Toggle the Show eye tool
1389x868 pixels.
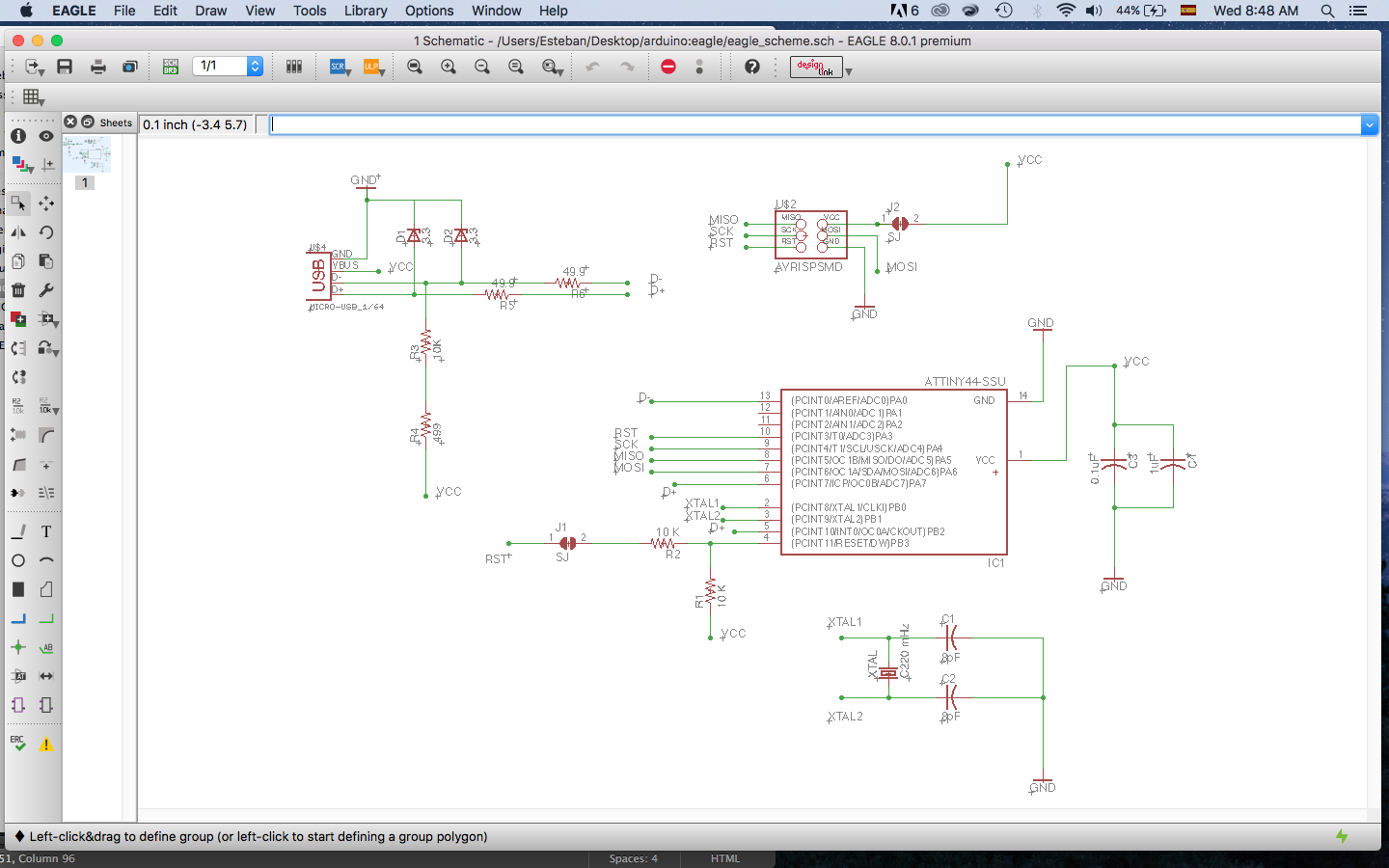tap(46, 136)
